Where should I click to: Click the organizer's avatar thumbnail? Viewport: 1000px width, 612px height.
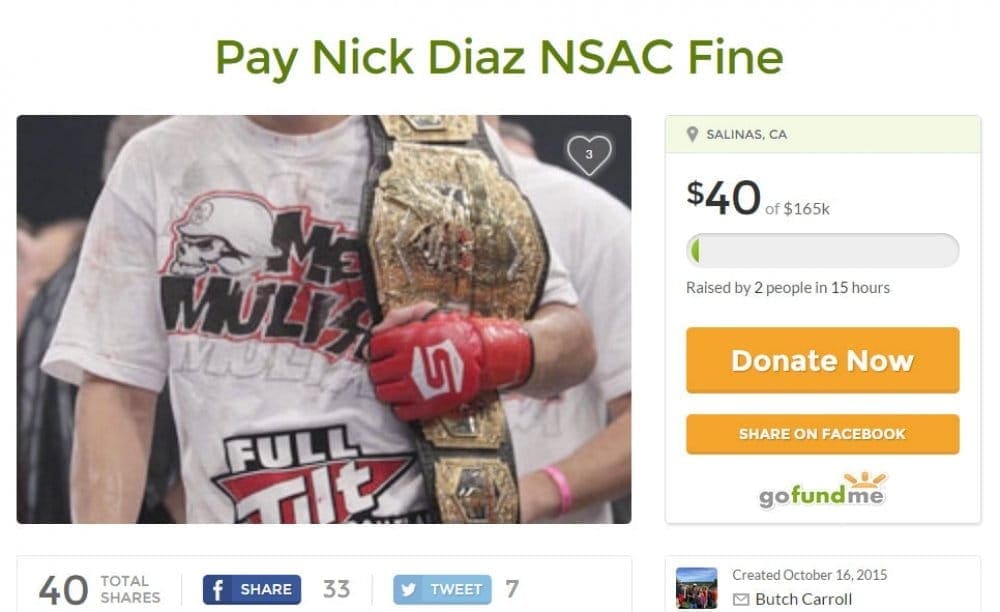pyautogui.click(x=696, y=588)
